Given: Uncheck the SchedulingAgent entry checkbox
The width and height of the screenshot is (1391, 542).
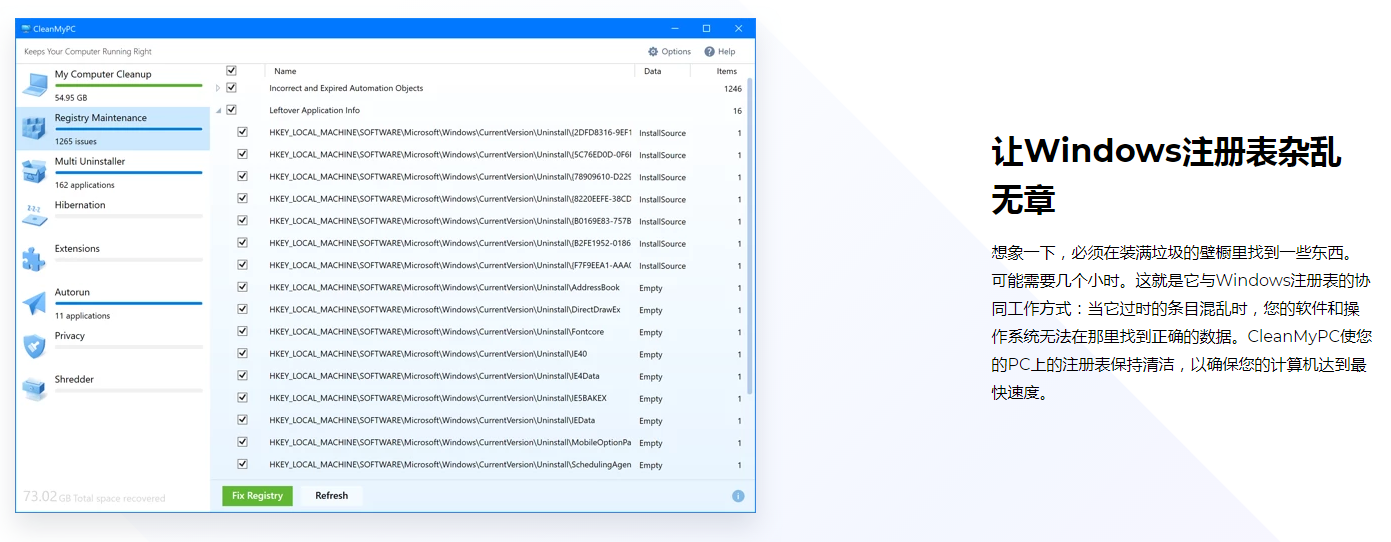Looking at the screenshot, I should 242,464.
